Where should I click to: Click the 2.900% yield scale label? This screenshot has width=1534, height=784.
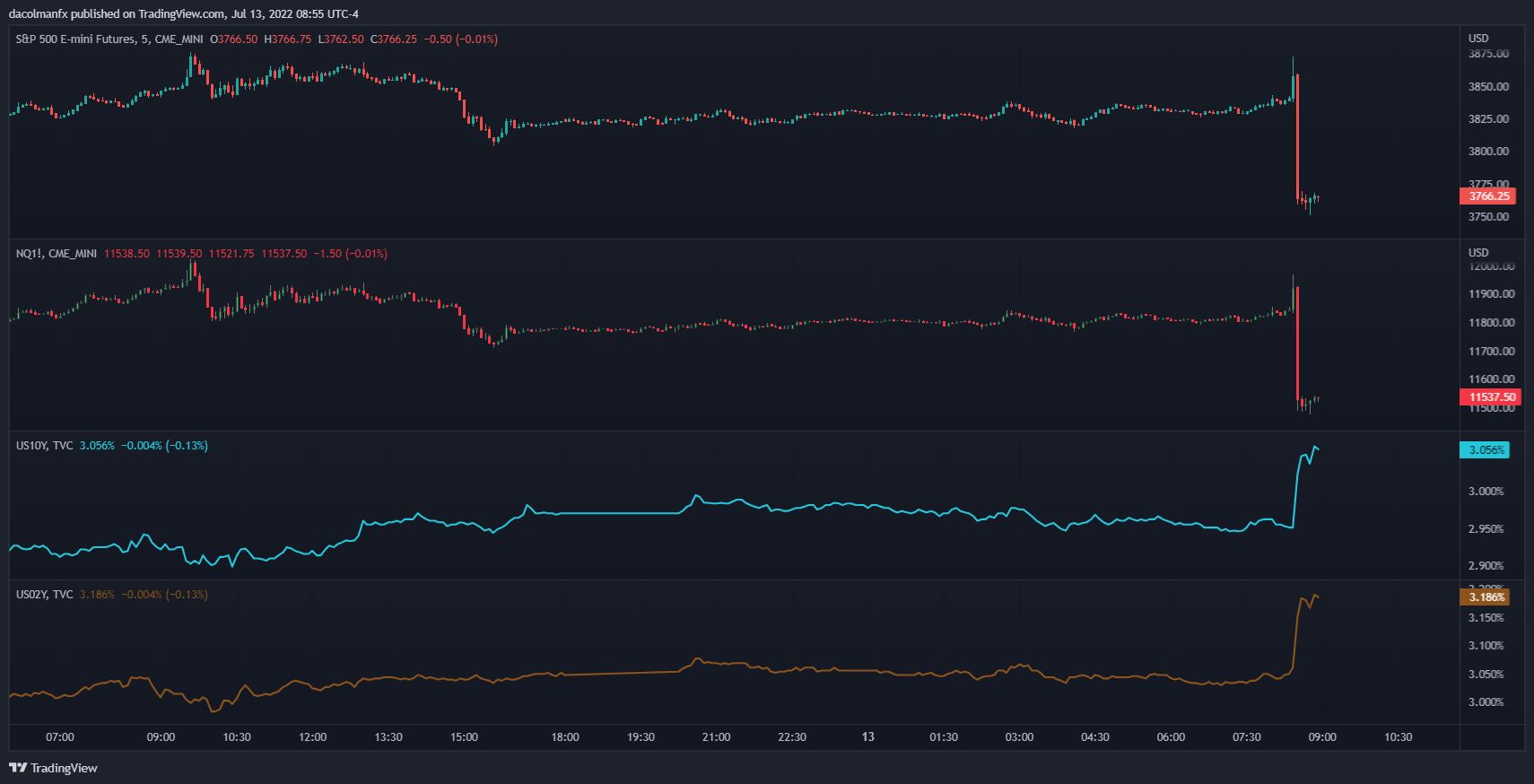click(1486, 566)
